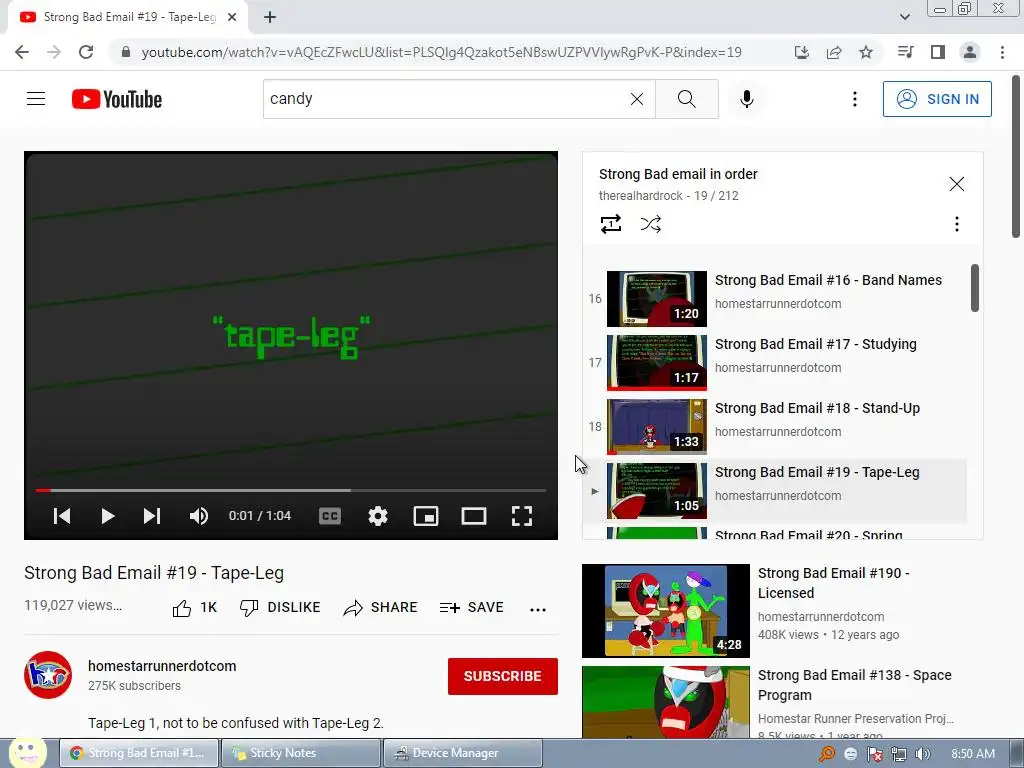This screenshot has height=768, width=1024.
Task: Toggle theater mode view
Action: pyautogui.click(x=473, y=516)
